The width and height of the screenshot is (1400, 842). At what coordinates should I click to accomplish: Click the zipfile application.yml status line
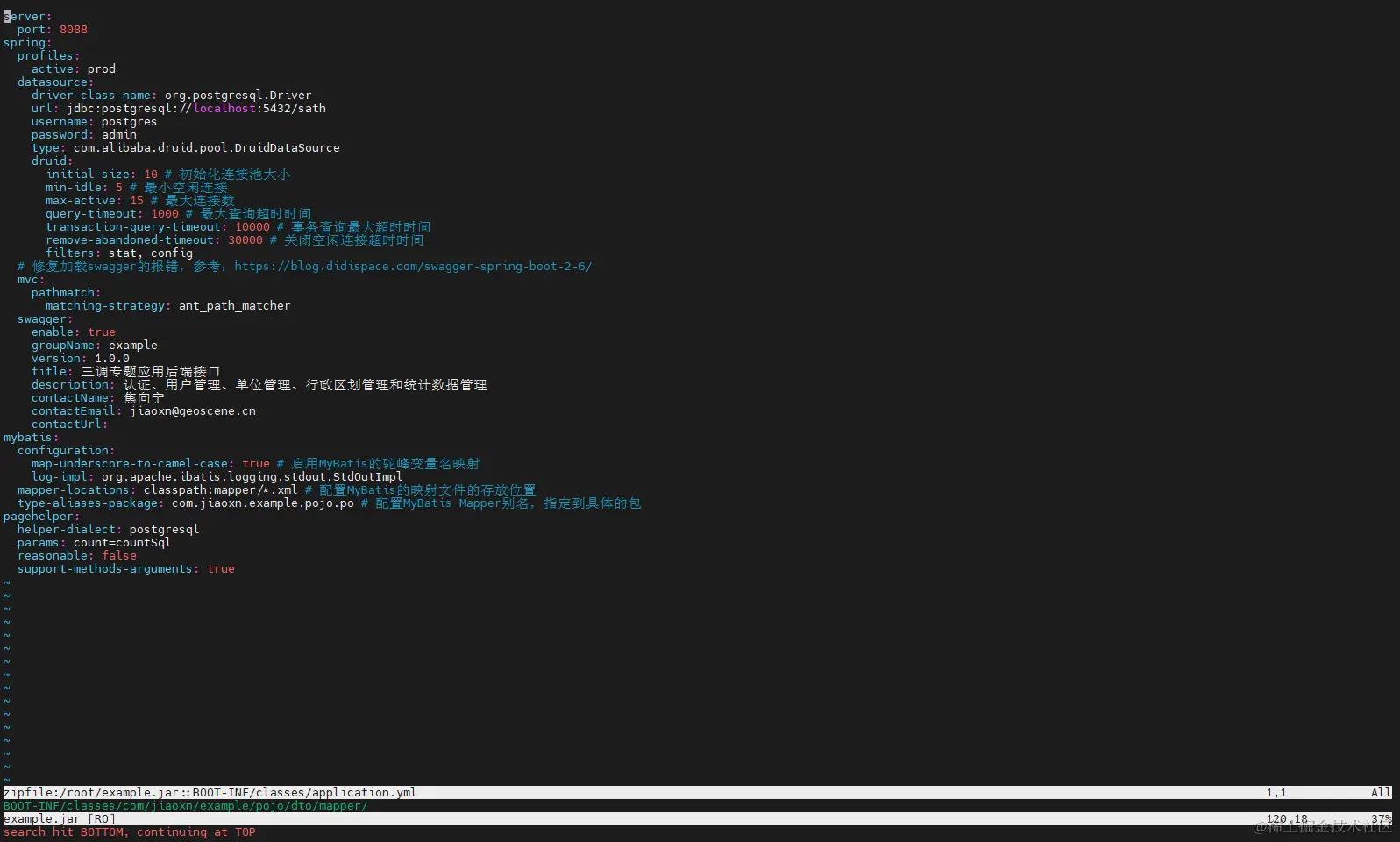pyautogui.click(x=698, y=793)
